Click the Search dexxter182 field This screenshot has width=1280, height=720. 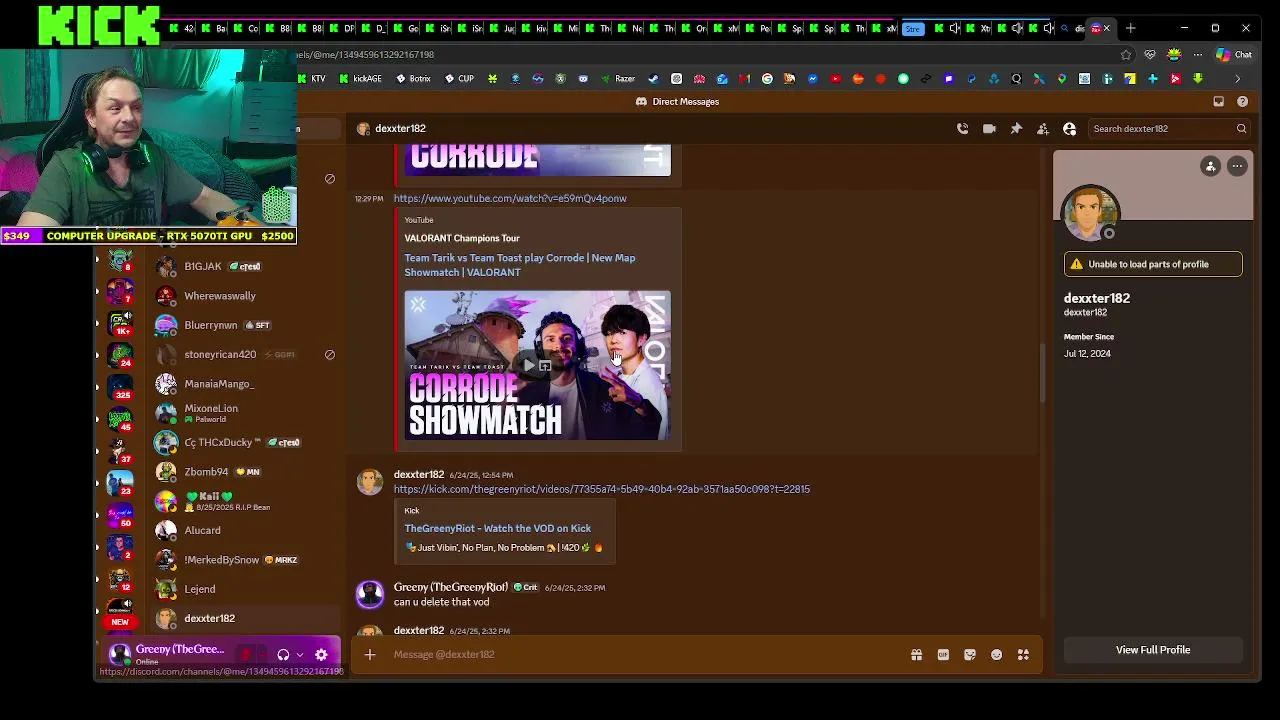(1169, 128)
